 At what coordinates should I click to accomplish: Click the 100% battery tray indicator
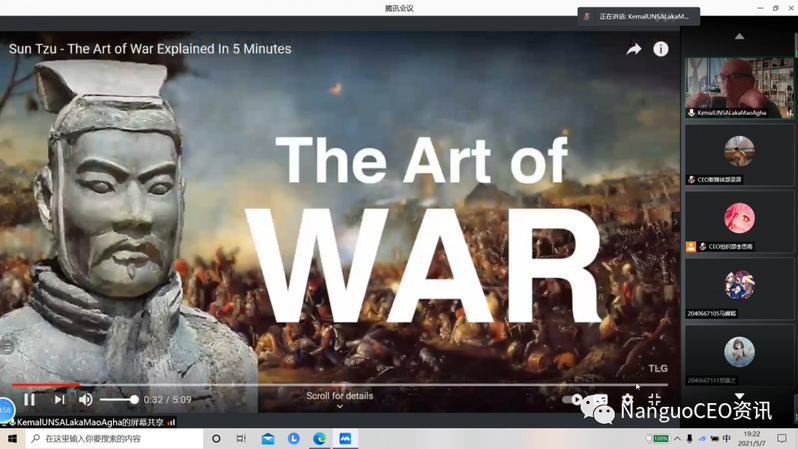tap(658, 438)
